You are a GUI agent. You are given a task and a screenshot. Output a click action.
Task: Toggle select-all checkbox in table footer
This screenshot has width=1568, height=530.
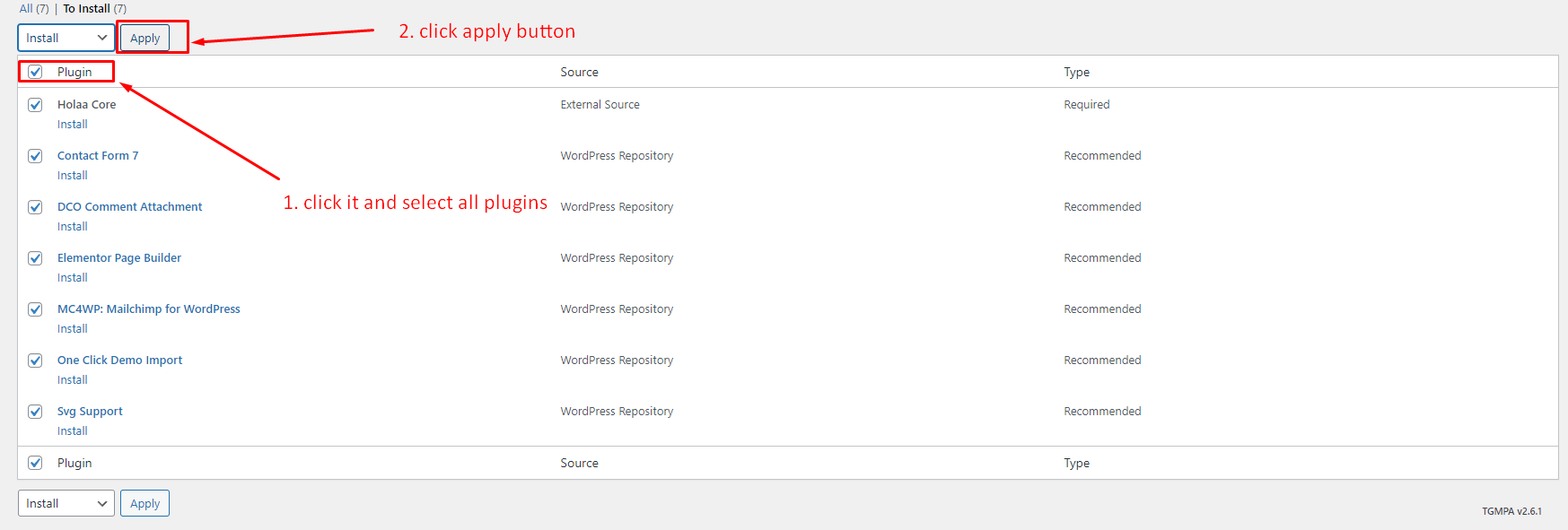coord(35,463)
